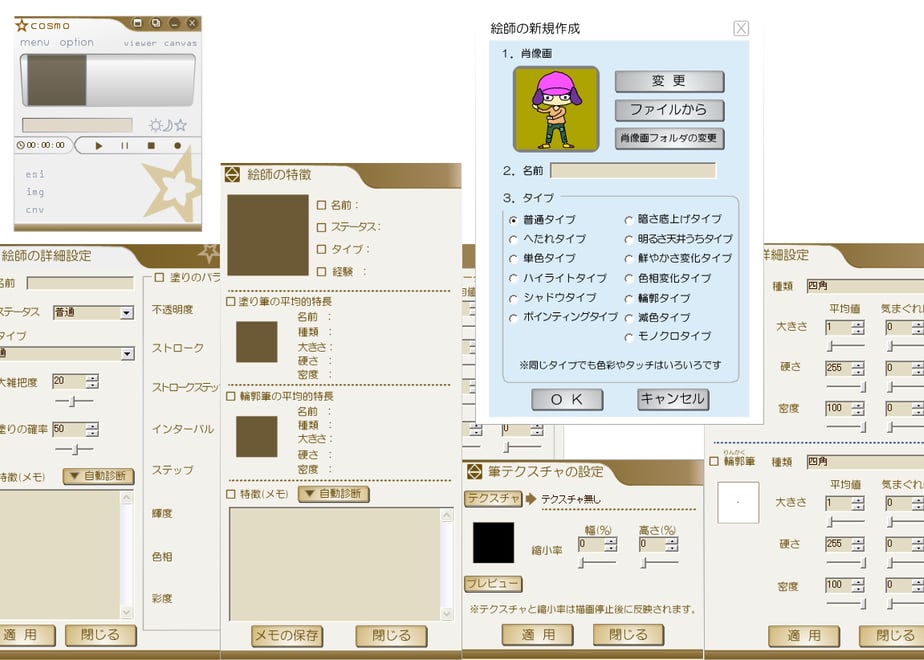Screen dimensions: 924x660
Task: Click the メモの保存 button
Action: tap(287, 636)
